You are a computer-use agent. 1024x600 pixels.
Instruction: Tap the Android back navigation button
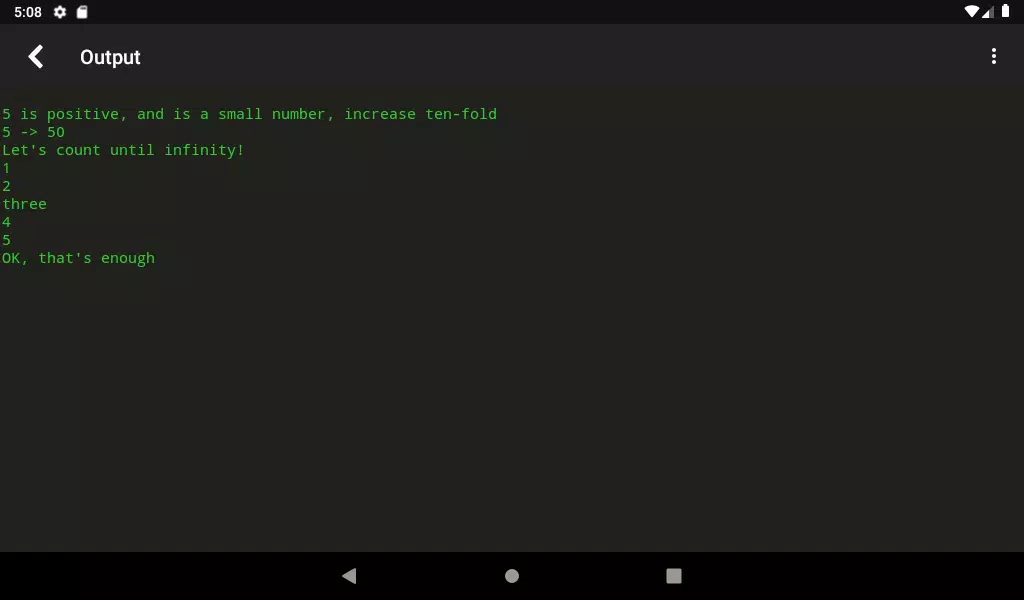349,576
